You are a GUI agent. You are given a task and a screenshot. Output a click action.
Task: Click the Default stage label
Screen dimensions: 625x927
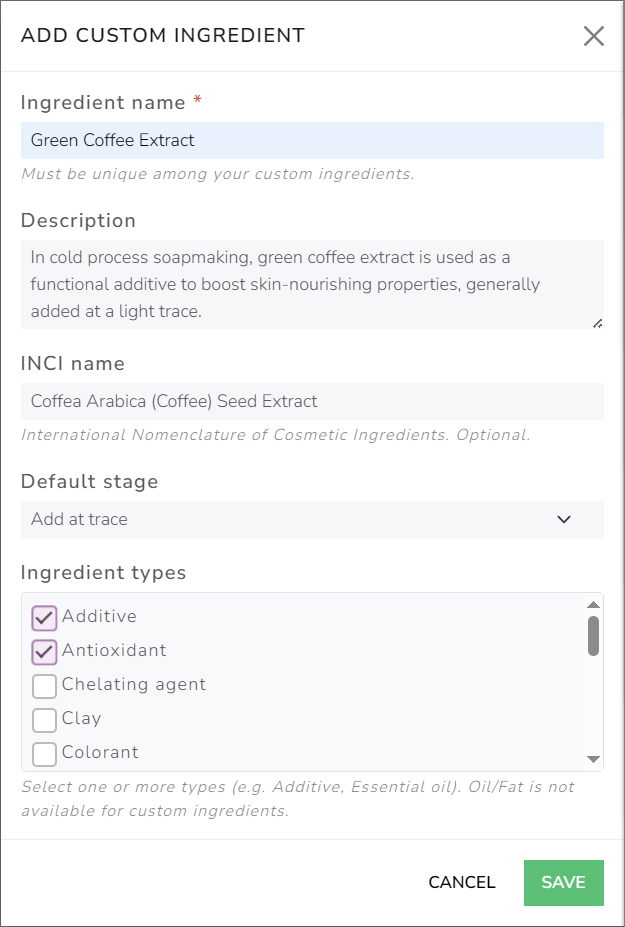coord(90,481)
